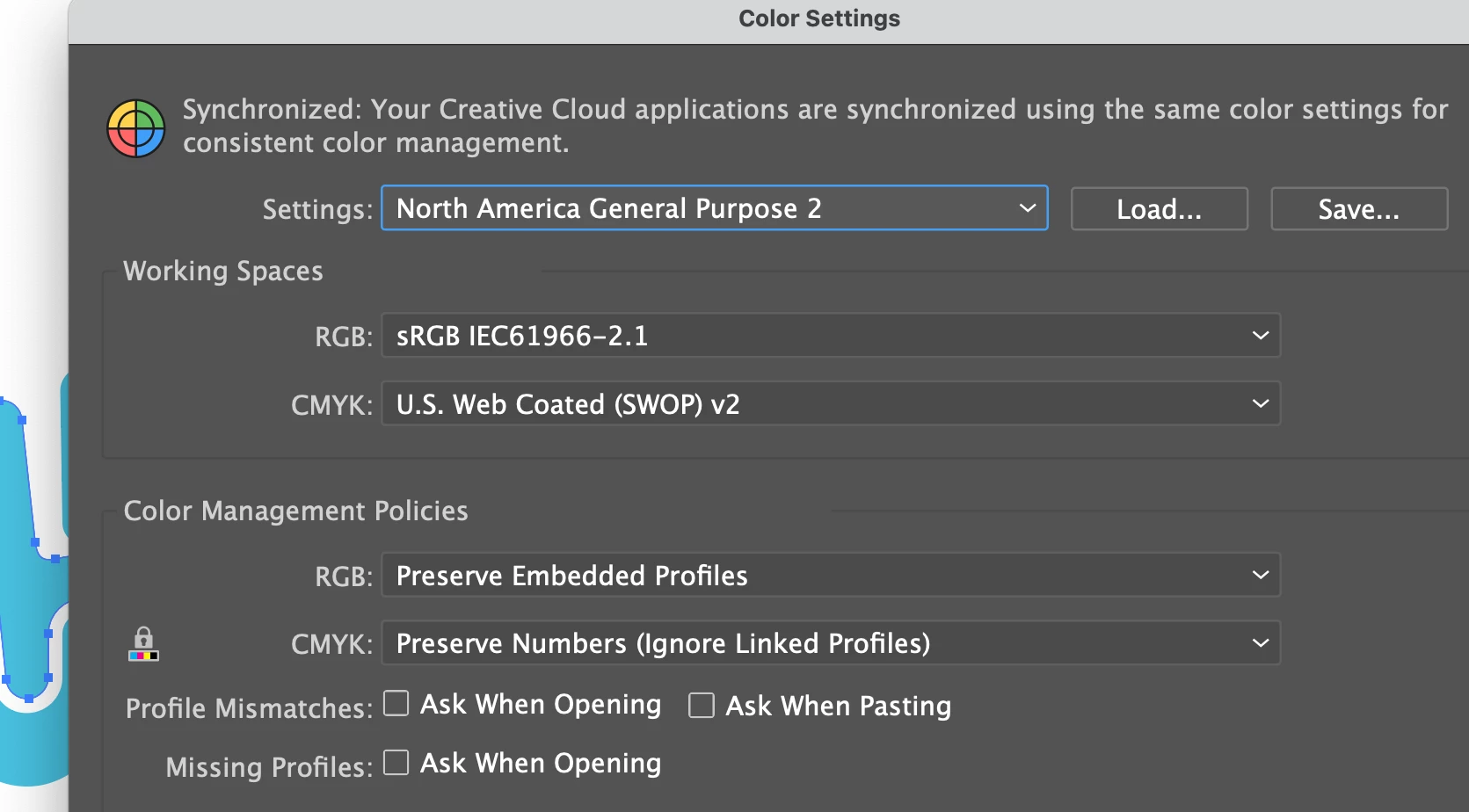This screenshot has height=812, width=1469.
Task: Click the Working Spaces section heading
Action: [x=223, y=272]
